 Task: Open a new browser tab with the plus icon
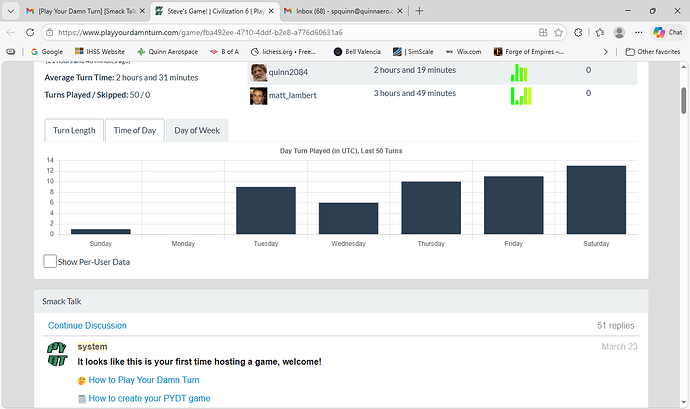pyautogui.click(x=418, y=10)
